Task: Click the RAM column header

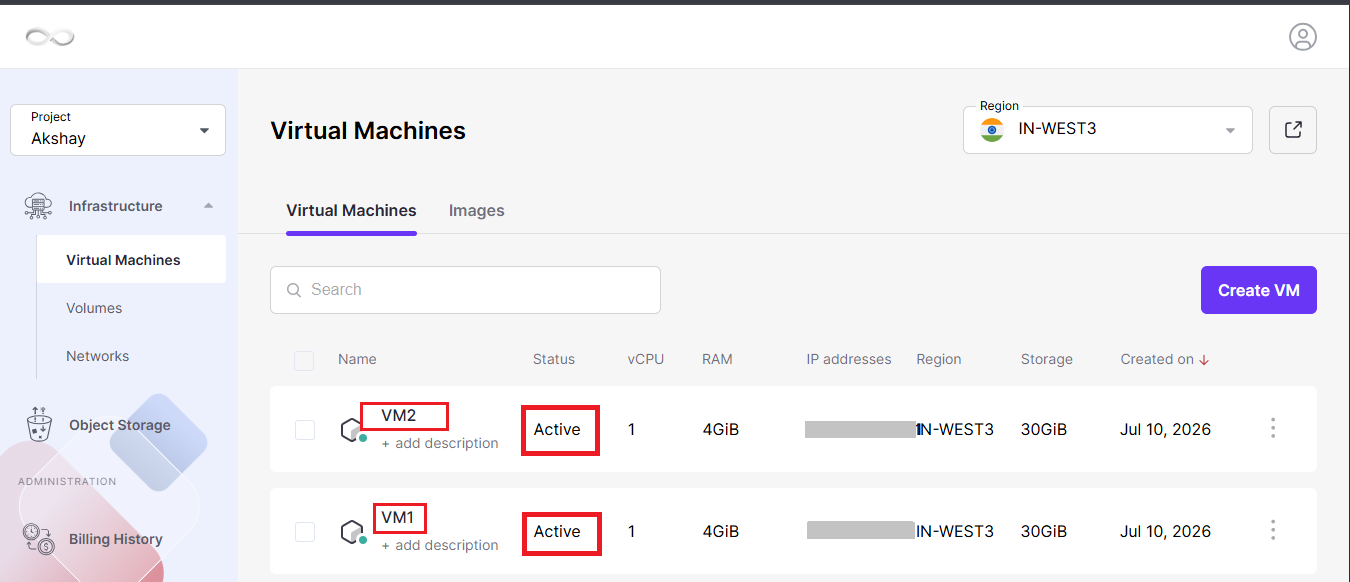Action: [x=717, y=359]
